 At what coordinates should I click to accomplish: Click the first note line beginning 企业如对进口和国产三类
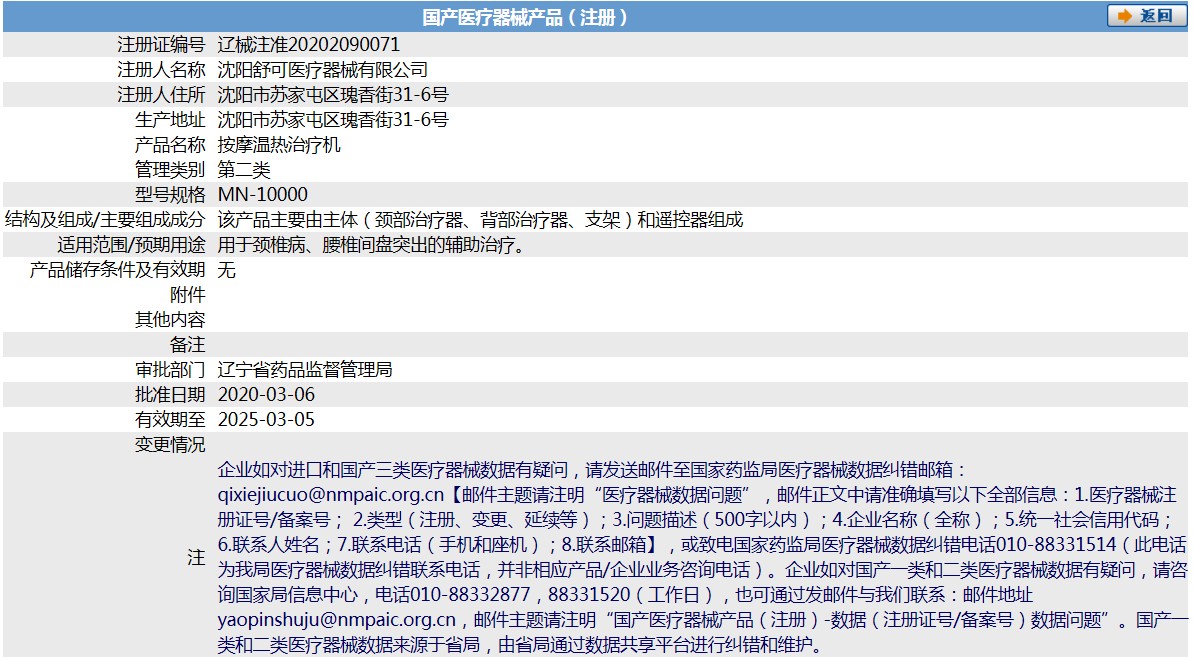click(x=592, y=470)
